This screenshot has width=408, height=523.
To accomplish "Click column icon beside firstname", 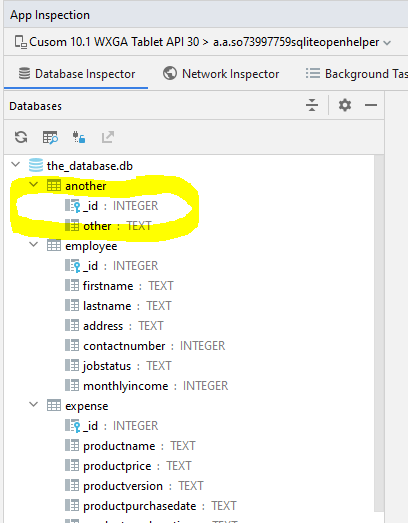I will tap(72, 286).
